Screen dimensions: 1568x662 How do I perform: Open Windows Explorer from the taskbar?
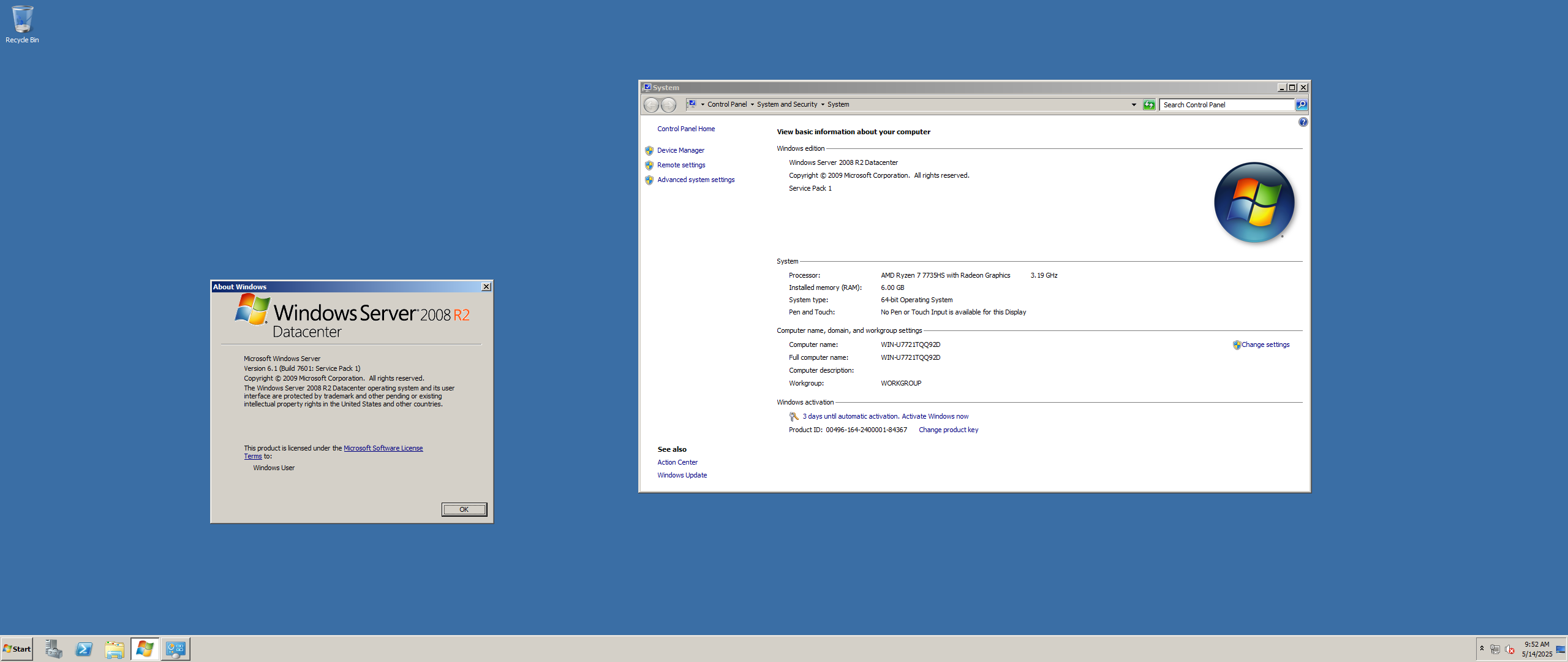(x=115, y=649)
